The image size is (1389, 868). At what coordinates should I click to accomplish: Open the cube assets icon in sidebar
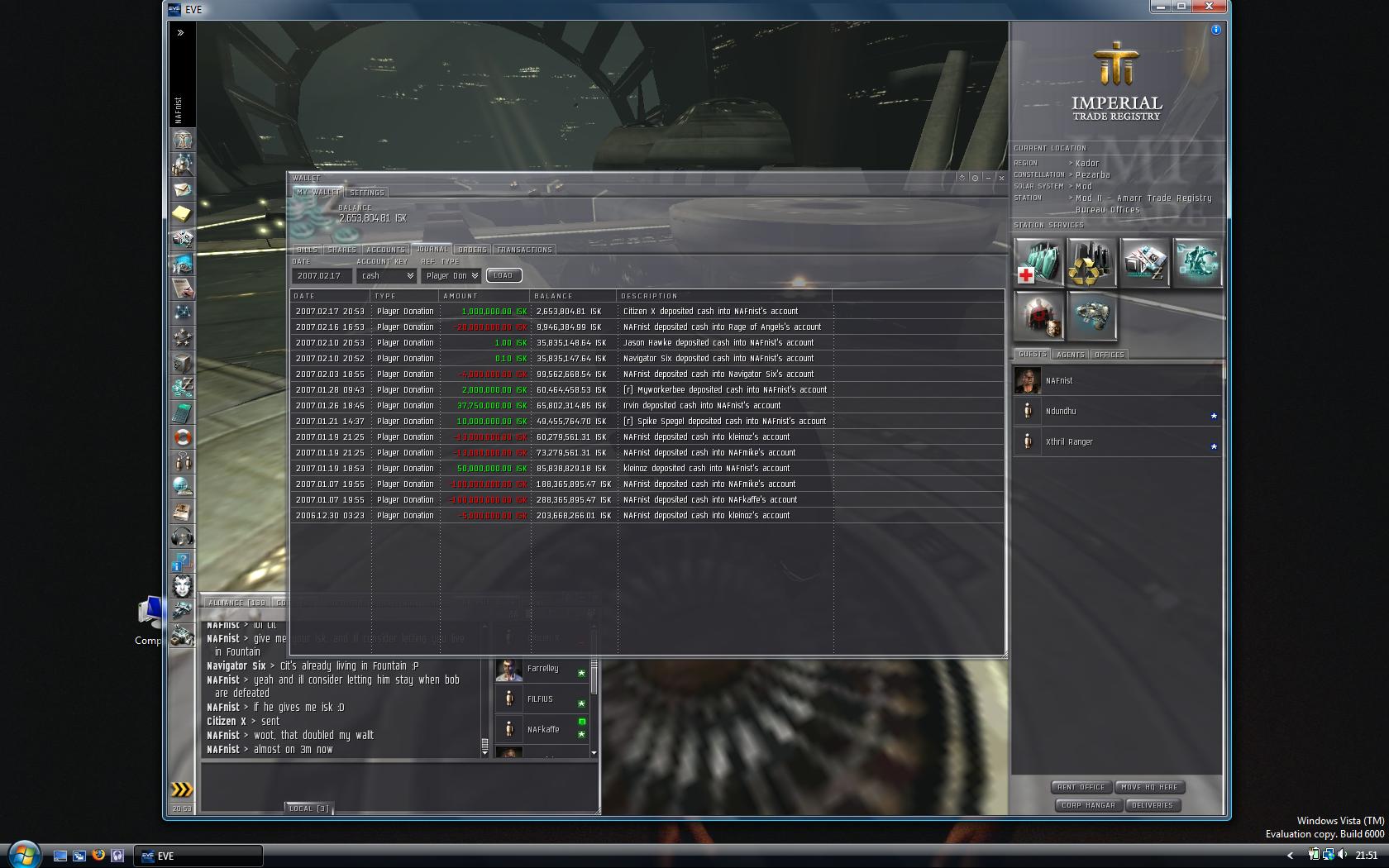182,363
